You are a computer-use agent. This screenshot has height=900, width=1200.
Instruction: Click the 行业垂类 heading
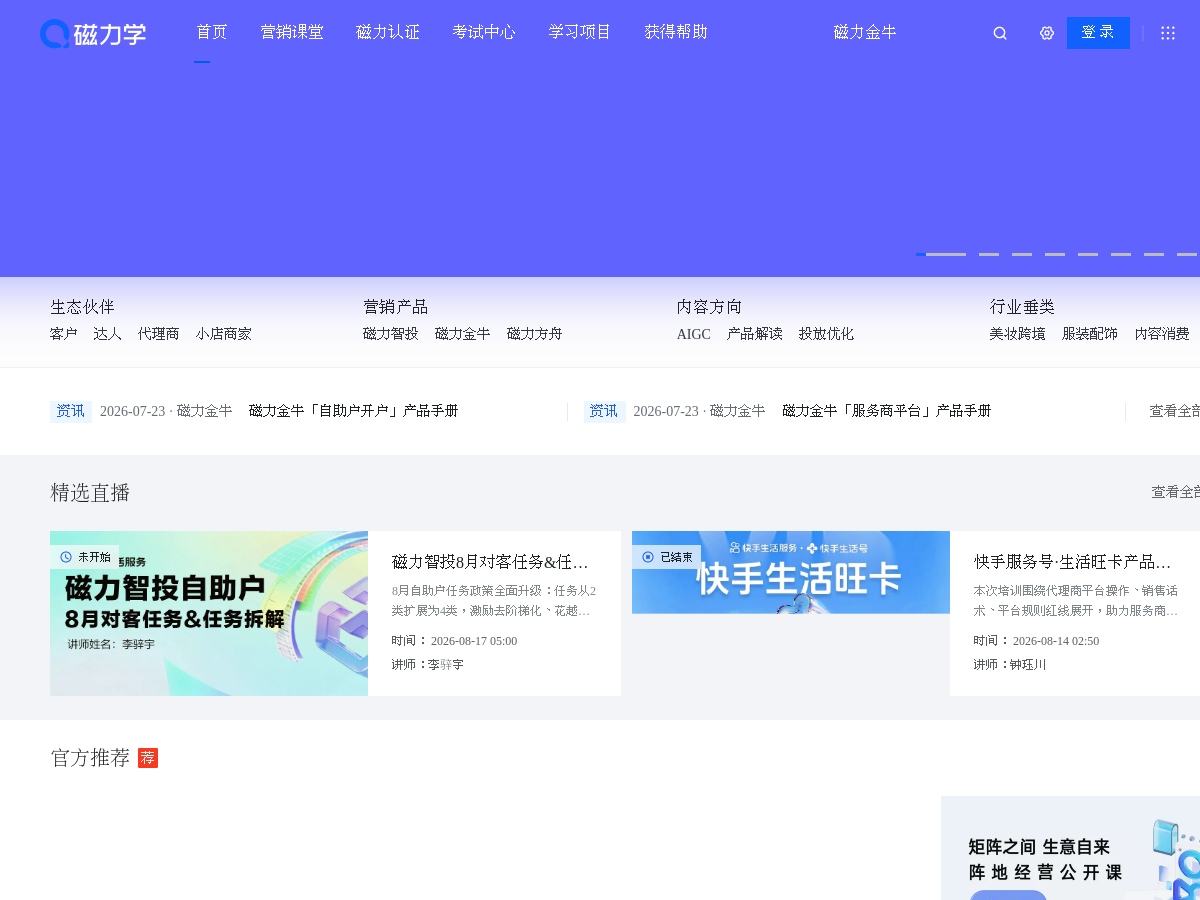pyautogui.click(x=1022, y=307)
